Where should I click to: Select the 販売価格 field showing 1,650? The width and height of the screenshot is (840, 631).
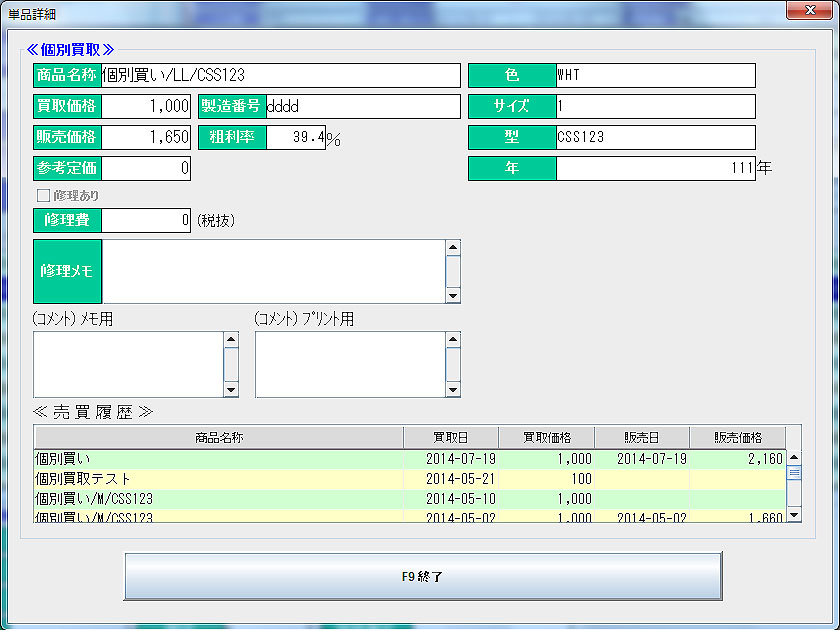click(146, 138)
